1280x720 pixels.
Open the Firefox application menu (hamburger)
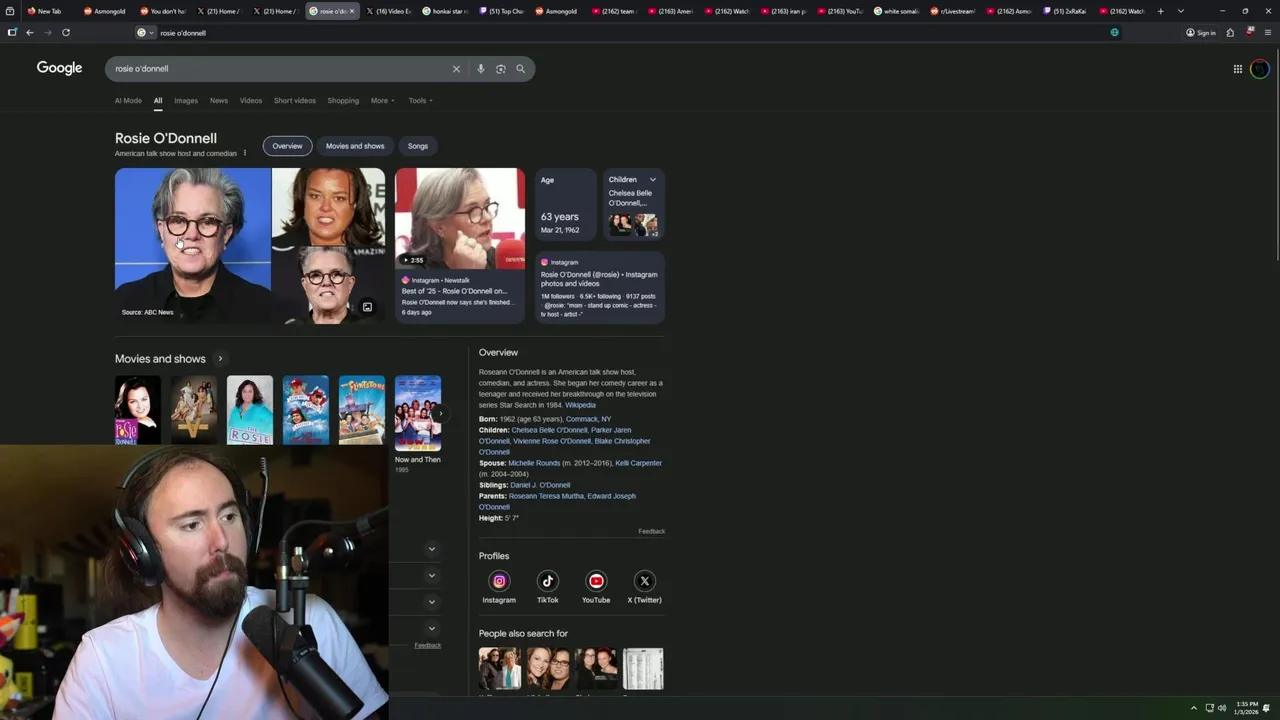(x=1268, y=32)
